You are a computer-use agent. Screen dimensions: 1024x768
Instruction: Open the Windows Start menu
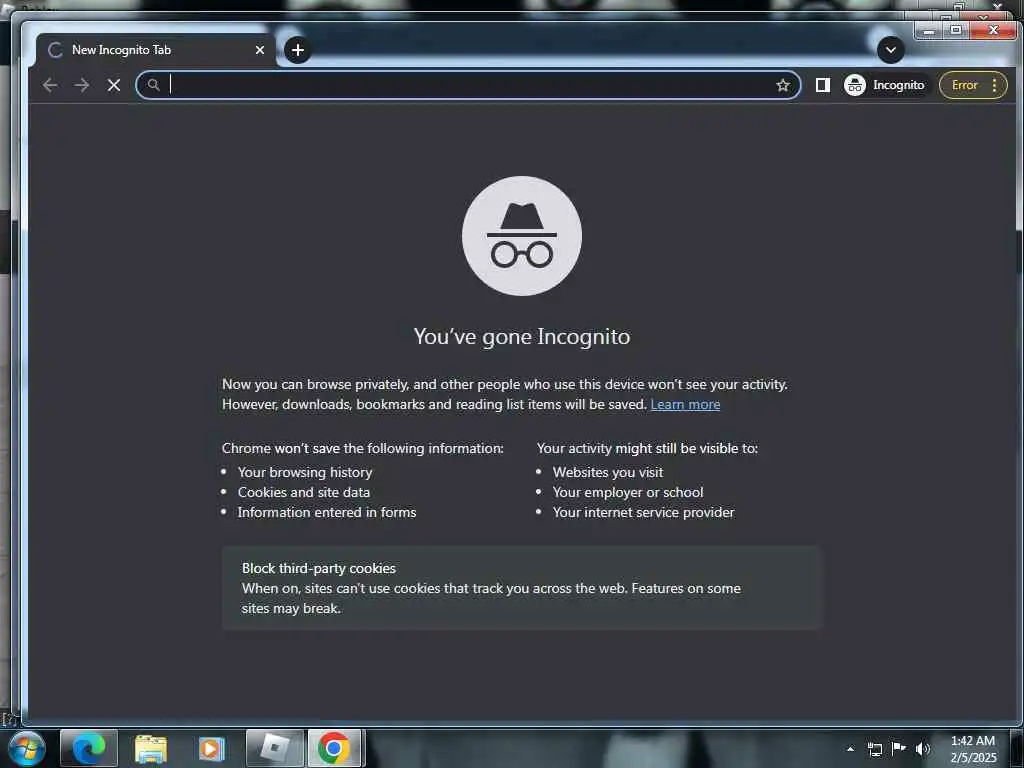25,748
